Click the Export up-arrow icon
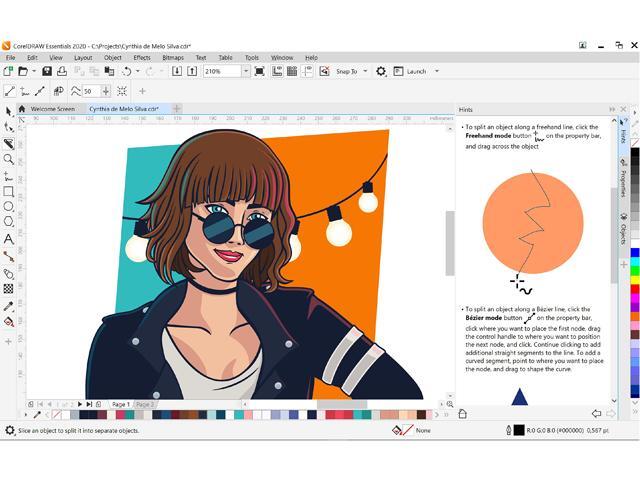640x480 pixels. 192,71
